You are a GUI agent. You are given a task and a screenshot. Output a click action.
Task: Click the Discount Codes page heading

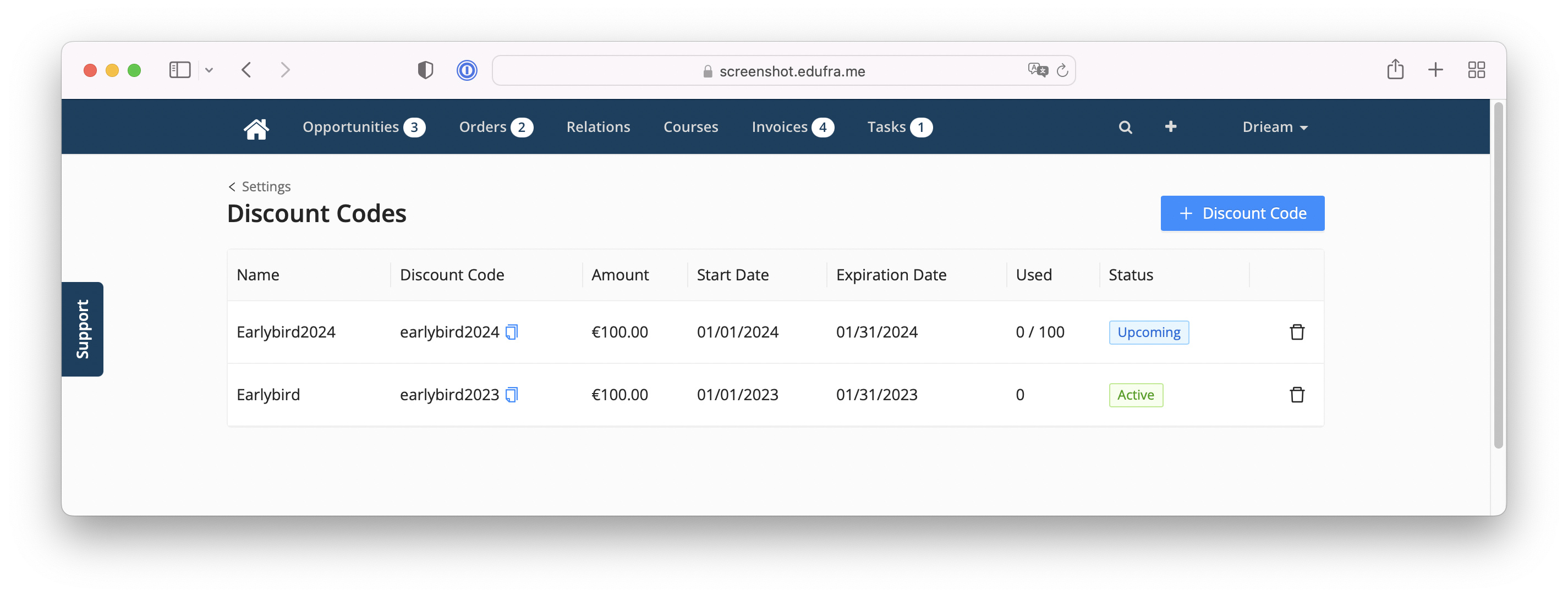pyautogui.click(x=316, y=213)
